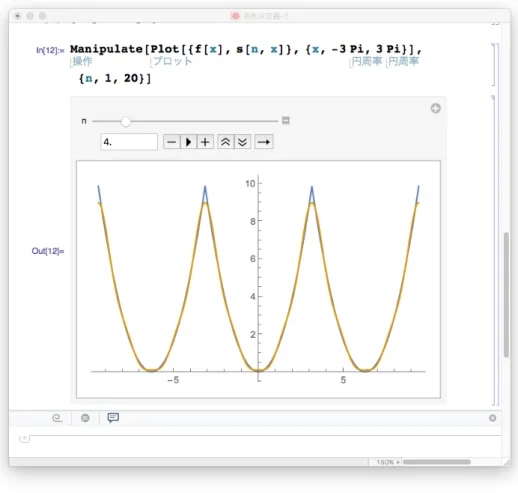Click the window close button
Screen dimensions: 518x493
17,16
